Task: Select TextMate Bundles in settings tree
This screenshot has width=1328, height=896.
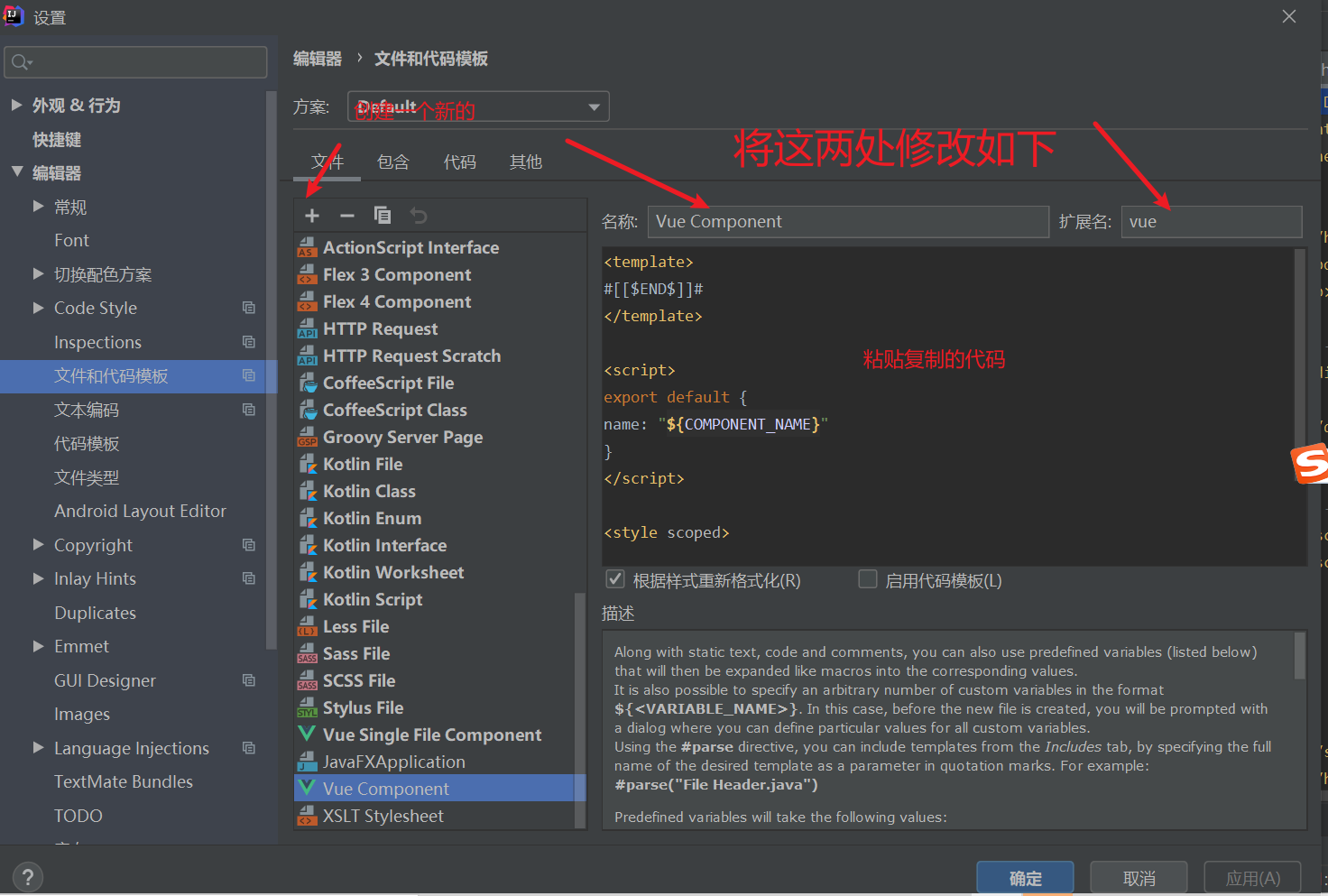Action: click(x=124, y=781)
